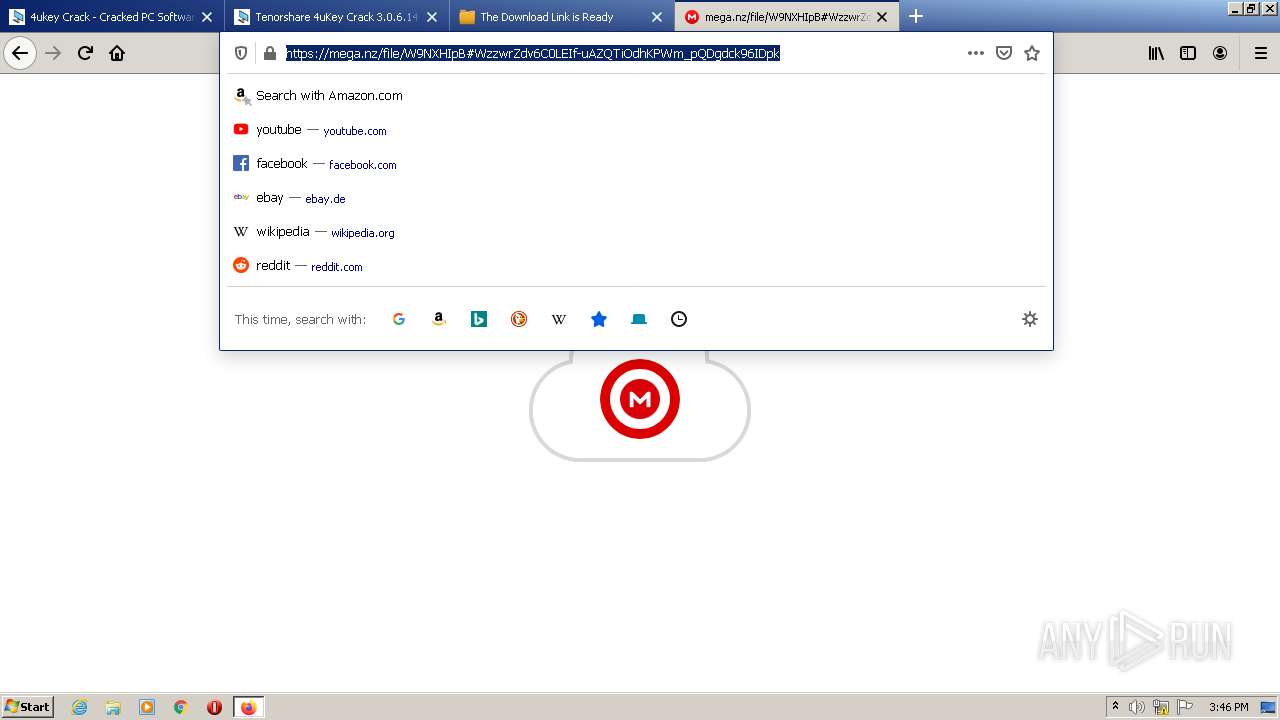Open a new tab

click(915, 16)
